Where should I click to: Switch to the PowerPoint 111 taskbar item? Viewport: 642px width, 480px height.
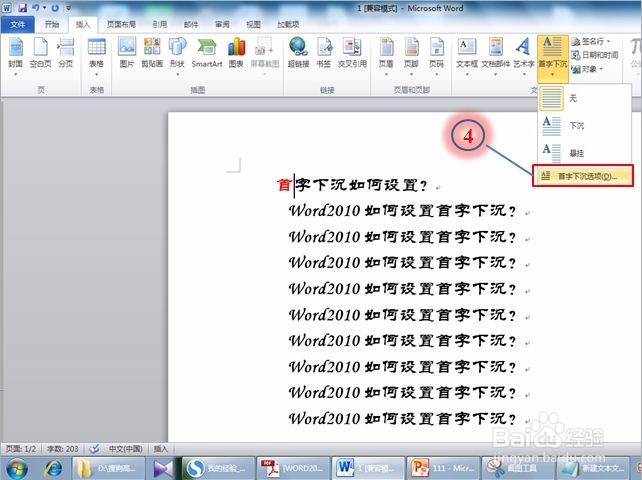(443, 469)
